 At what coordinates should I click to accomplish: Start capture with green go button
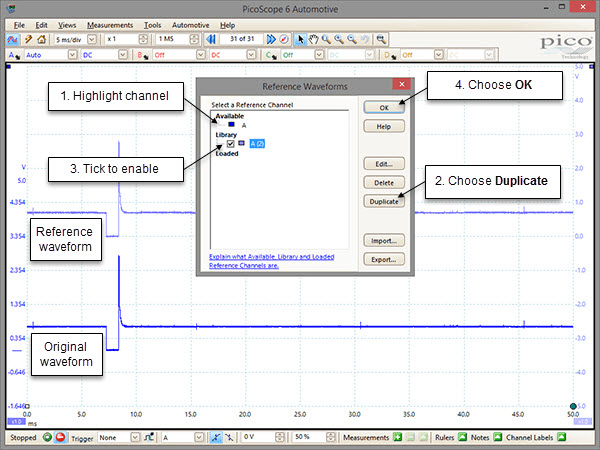pyautogui.click(x=47, y=437)
